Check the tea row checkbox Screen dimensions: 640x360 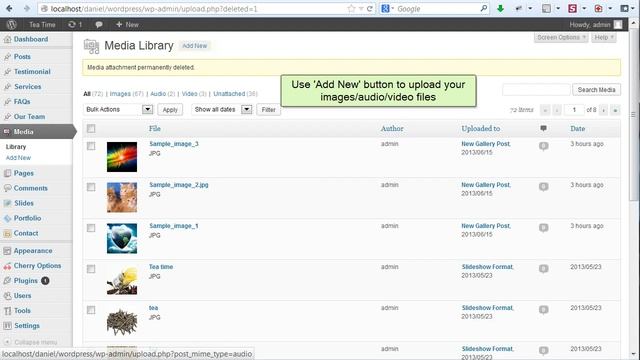91,310
